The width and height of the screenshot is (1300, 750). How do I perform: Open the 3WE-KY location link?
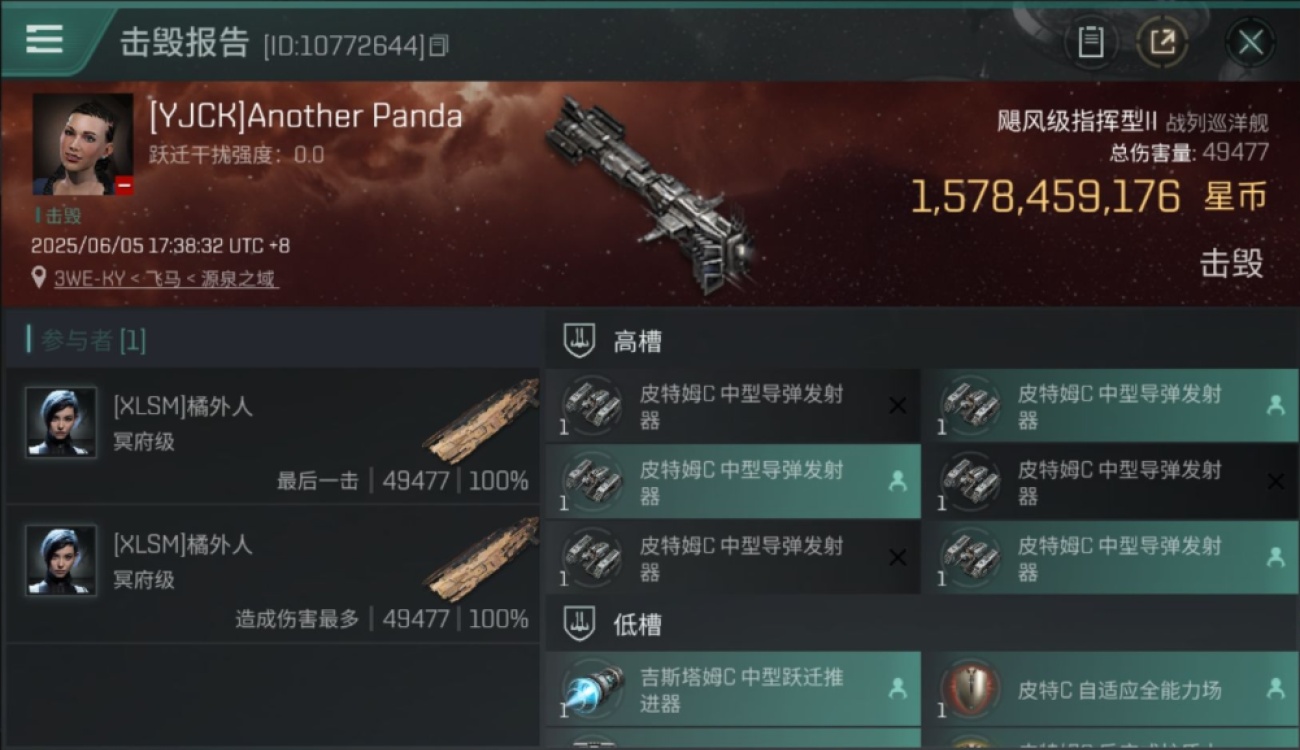pos(166,279)
